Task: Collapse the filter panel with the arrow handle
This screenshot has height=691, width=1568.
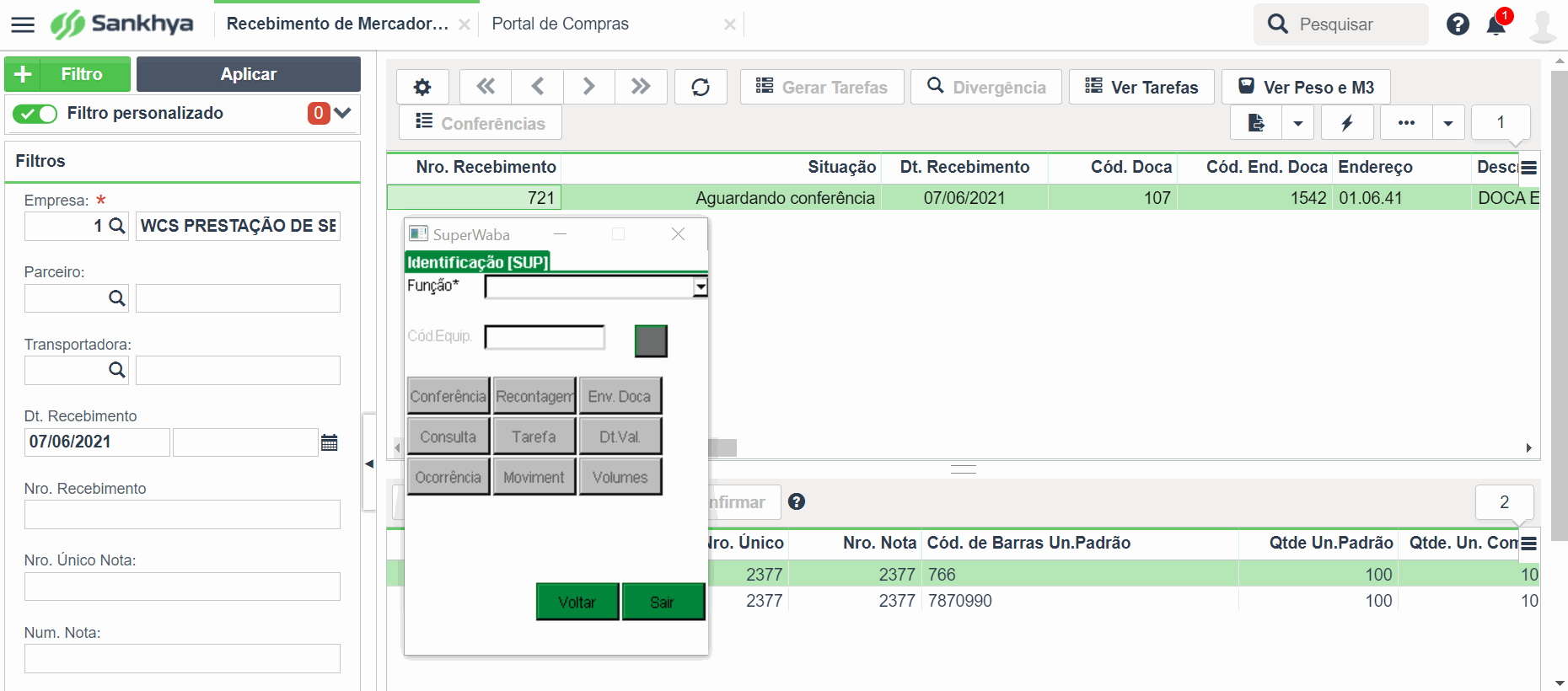Action: [369, 463]
